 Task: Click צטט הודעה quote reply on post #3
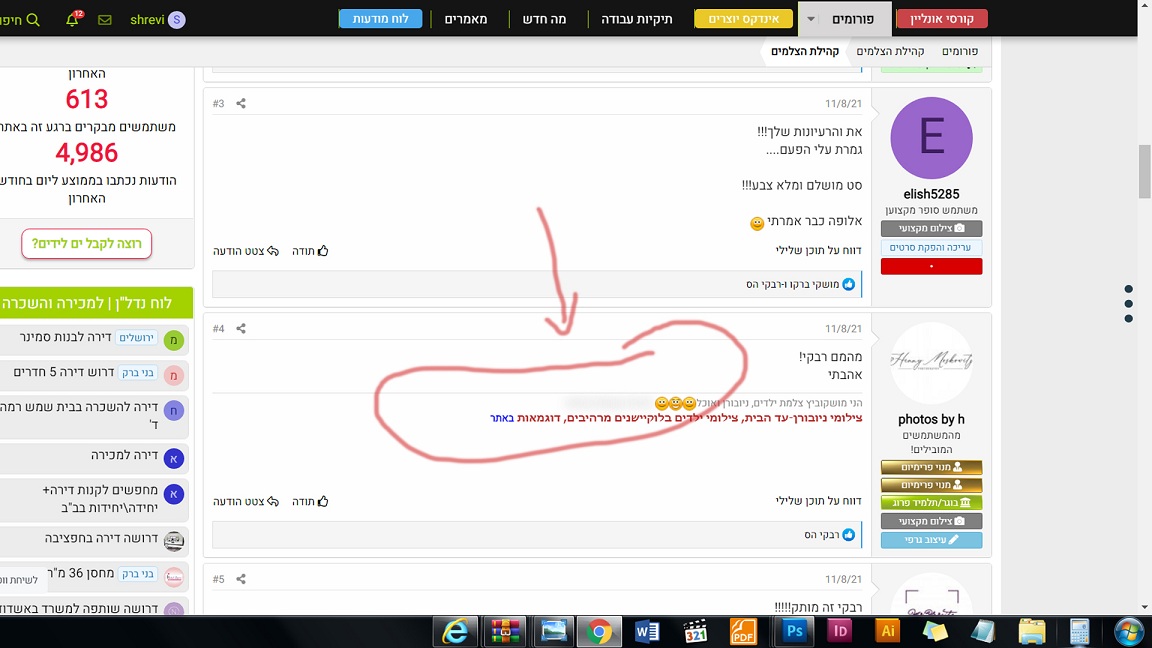point(246,251)
